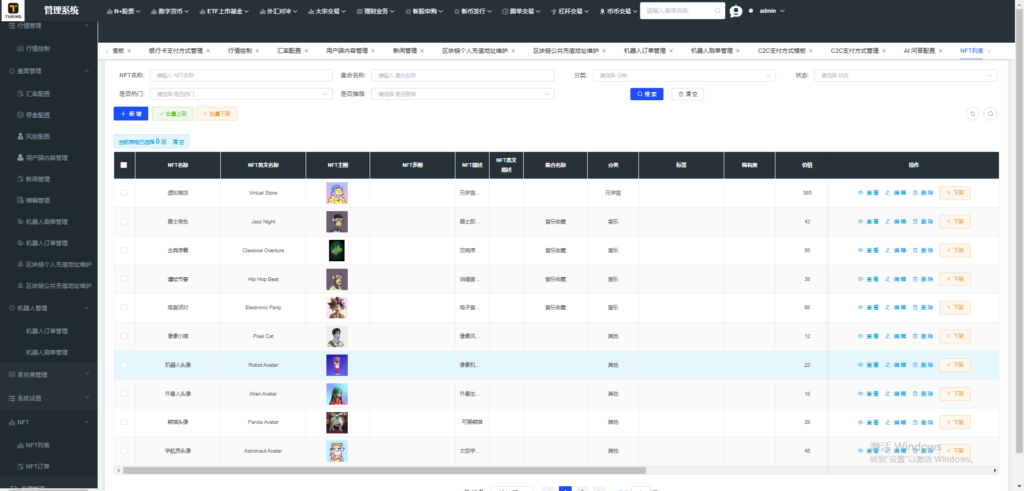Open the admin user dropdown

(x=771, y=11)
